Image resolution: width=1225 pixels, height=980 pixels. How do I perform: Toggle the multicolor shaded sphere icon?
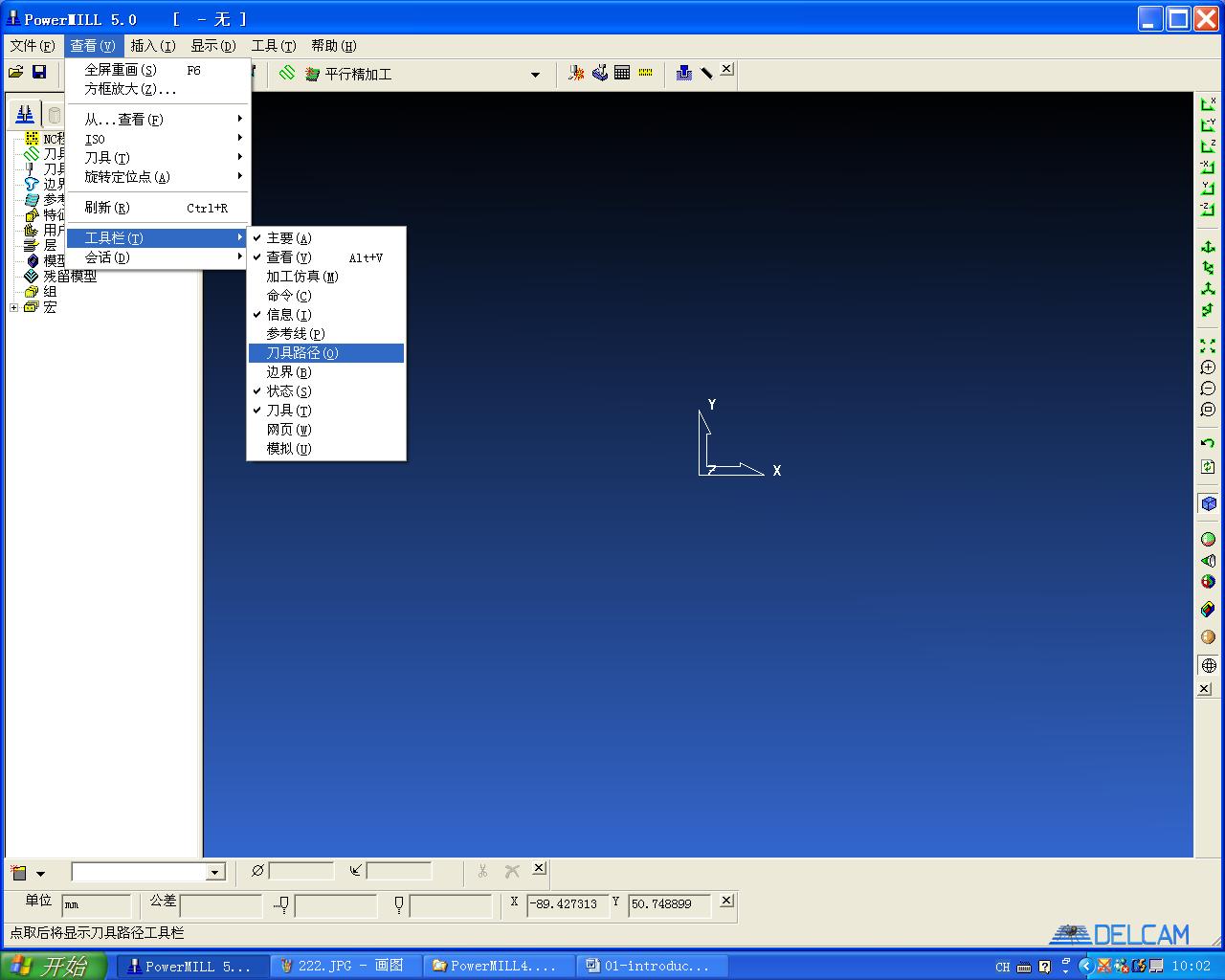(1208, 582)
